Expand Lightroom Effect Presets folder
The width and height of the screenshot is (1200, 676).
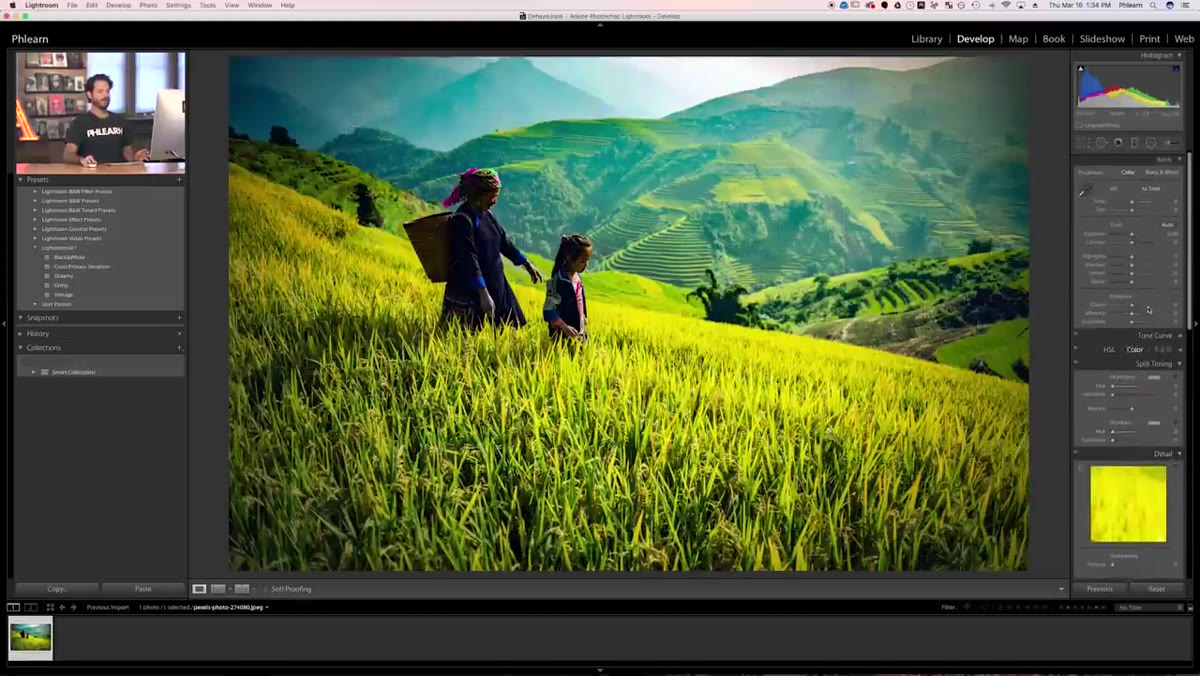coord(35,219)
